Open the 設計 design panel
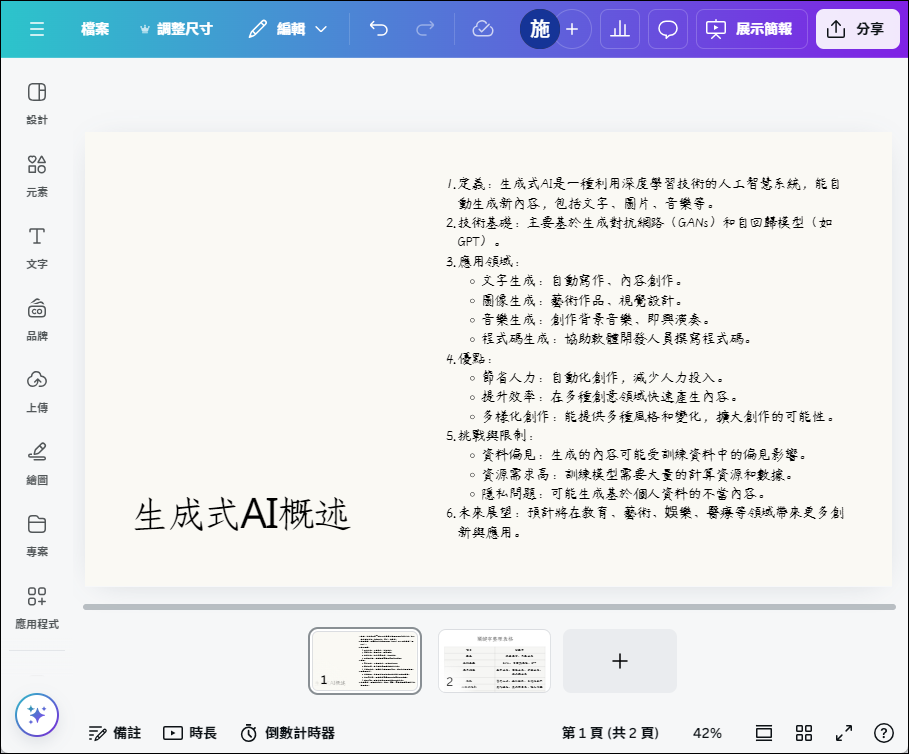This screenshot has width=909, height=754. (x=37, y=104)
